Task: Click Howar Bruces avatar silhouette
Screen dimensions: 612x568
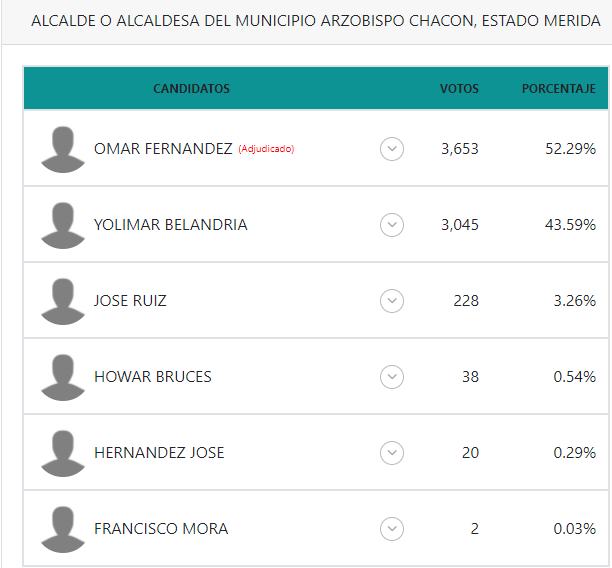Action: coord(63,377)
